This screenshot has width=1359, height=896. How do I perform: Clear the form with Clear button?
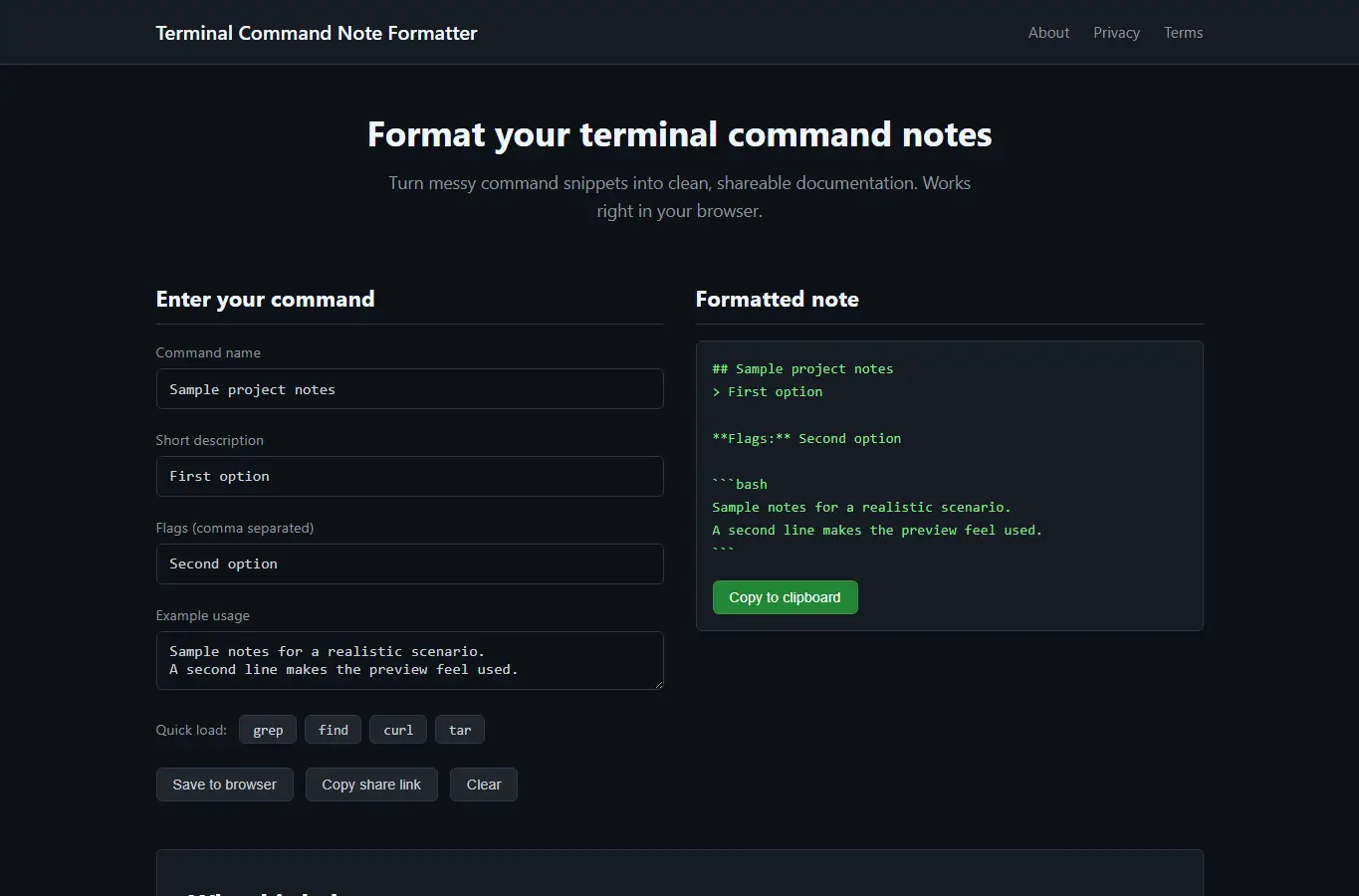click(x=484, y=784)
